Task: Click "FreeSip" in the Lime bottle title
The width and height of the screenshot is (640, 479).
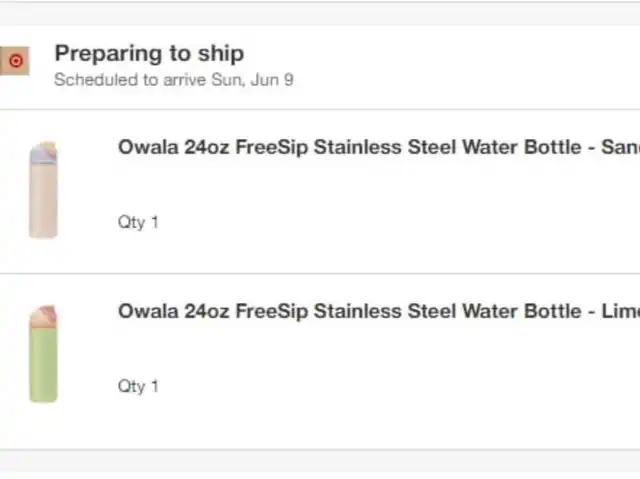Action: click(272, 311)
